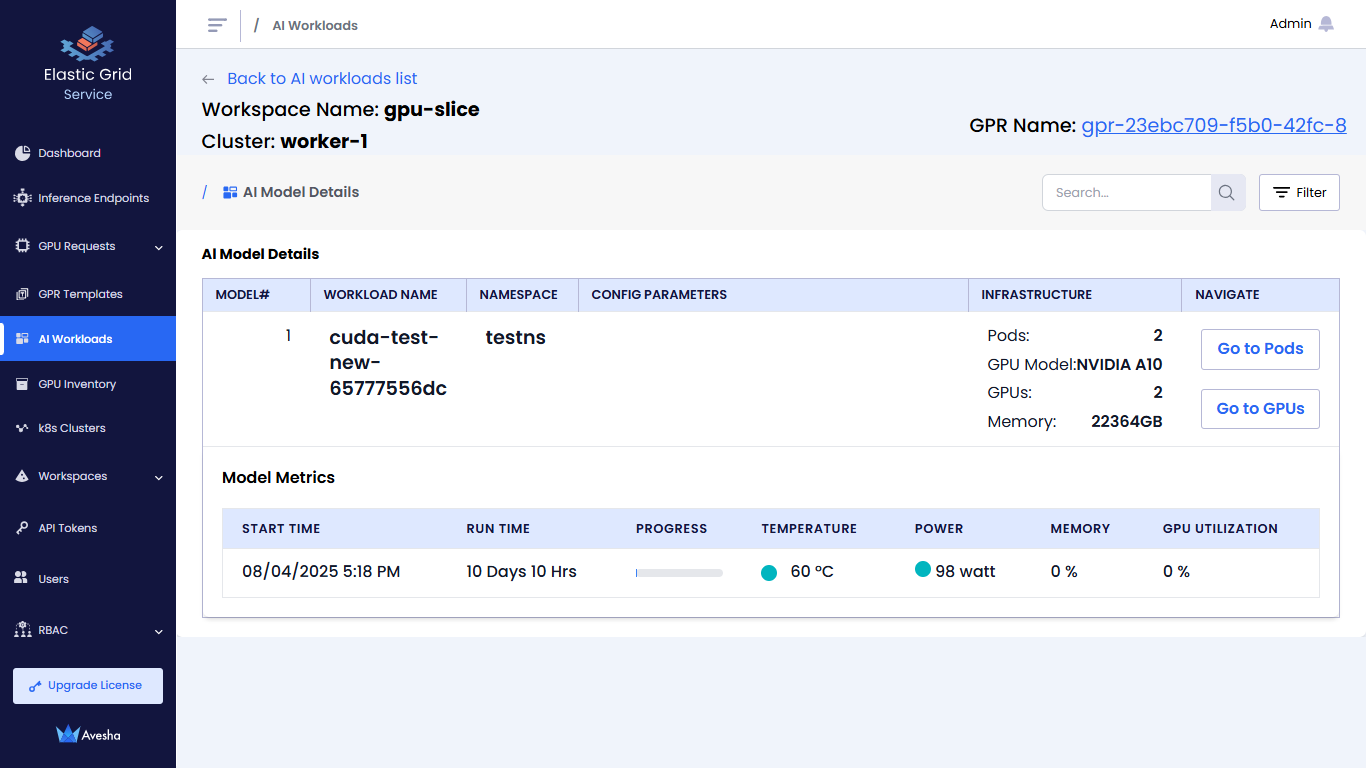Click the model progress bar
1366x768 pixels.
(678, 573)
